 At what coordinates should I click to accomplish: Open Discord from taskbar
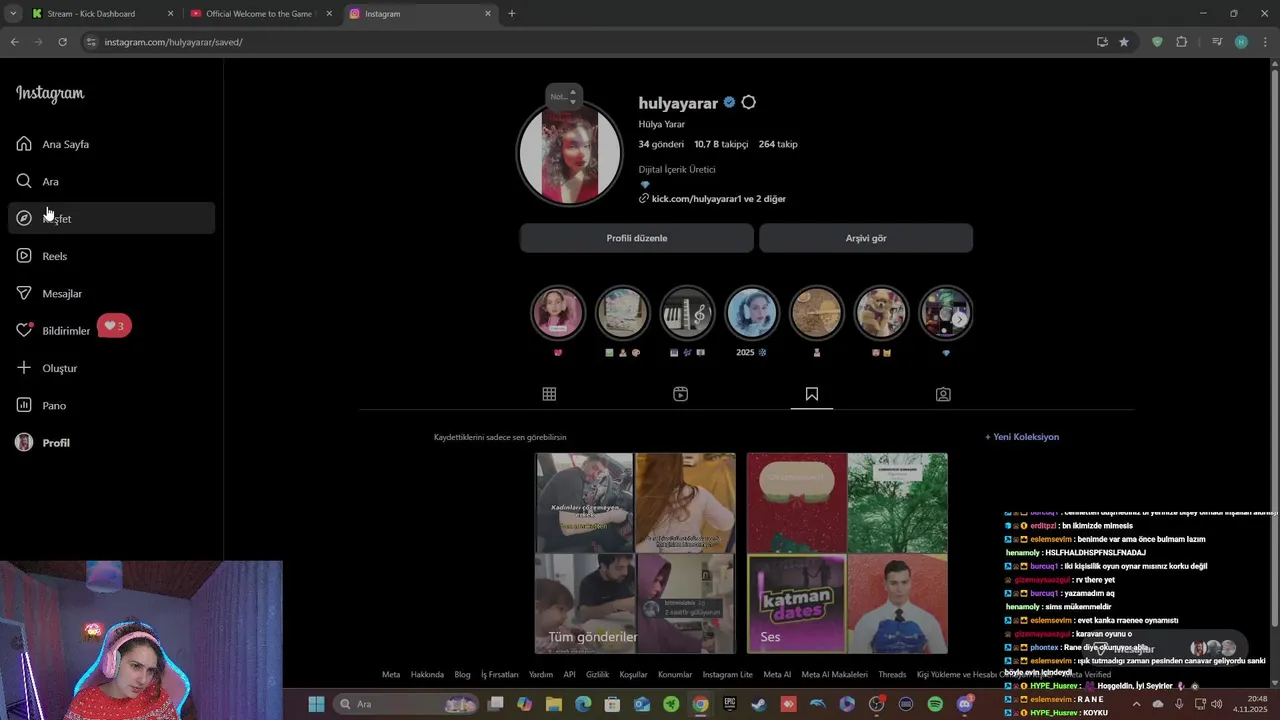(x=965, y=704)
